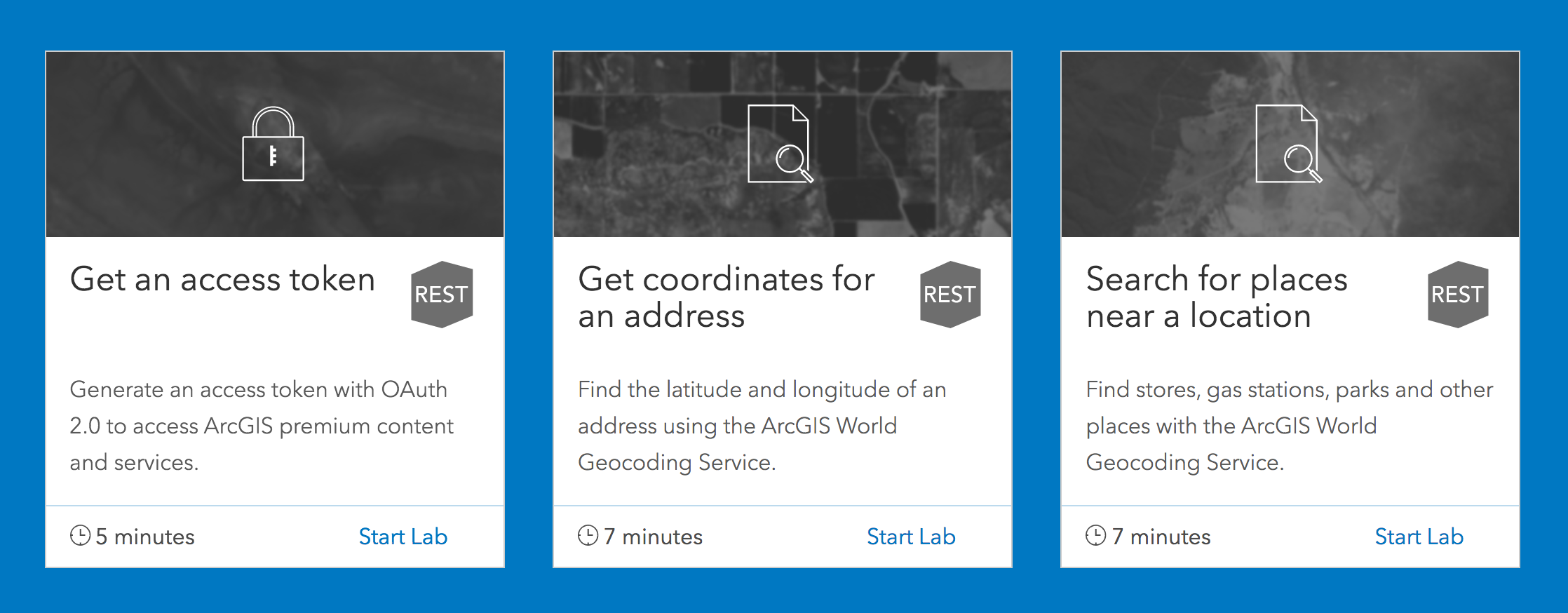Screen dimensions: 1568x613
Task: Click the clock icon beside 5 minutes
Action: point(80,536)
